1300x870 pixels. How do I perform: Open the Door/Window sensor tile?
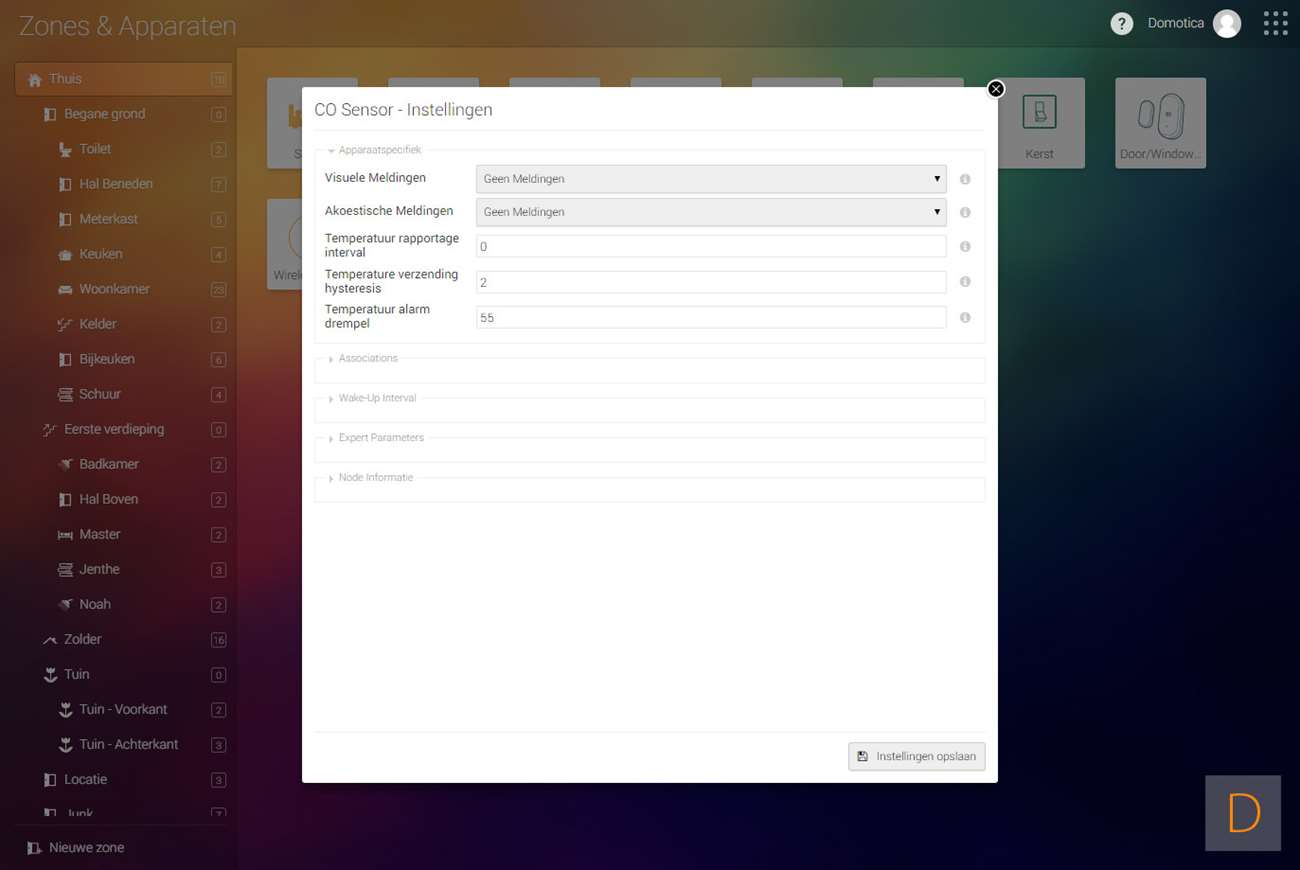(1160, 123)
